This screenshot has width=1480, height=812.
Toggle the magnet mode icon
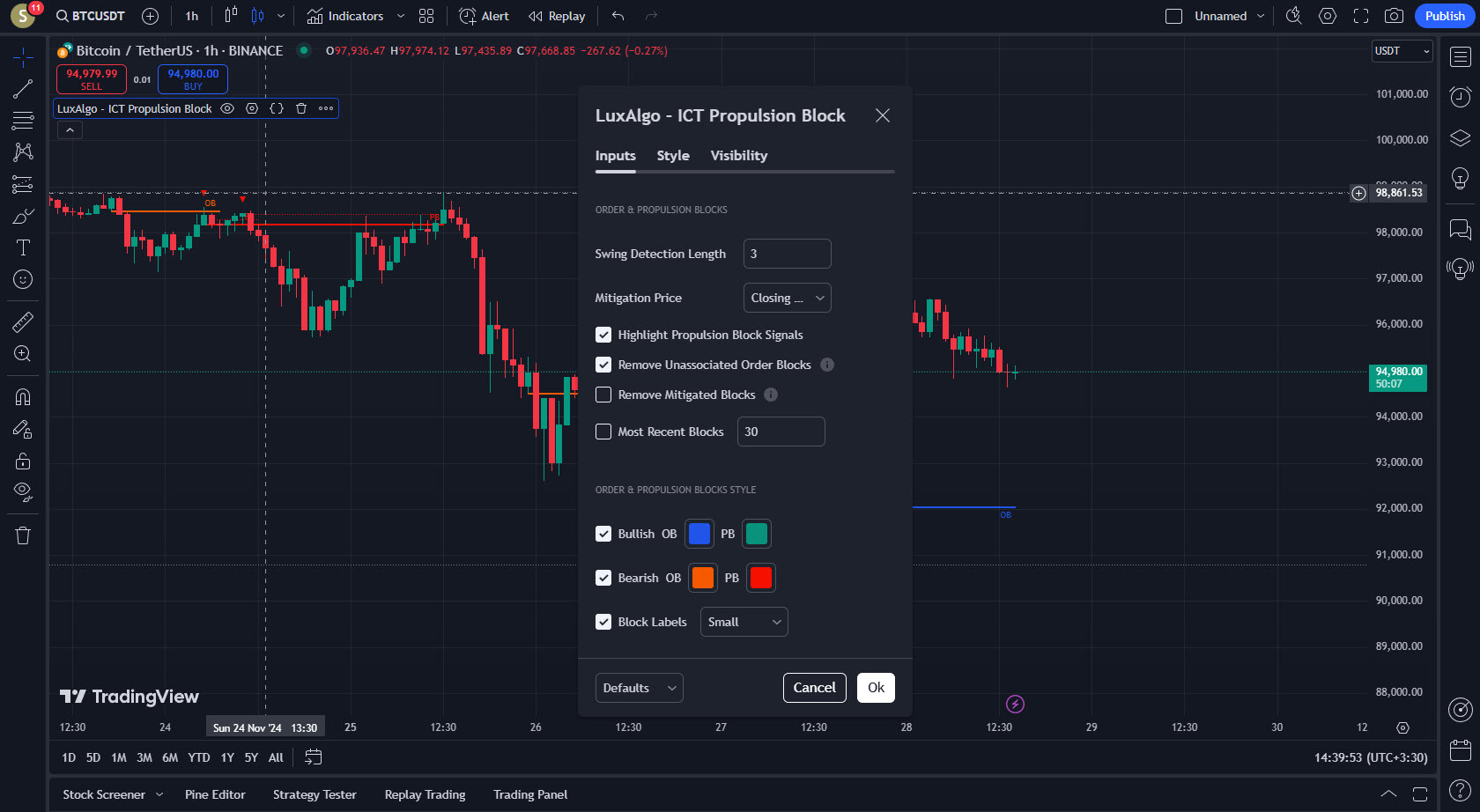point(23,397)
